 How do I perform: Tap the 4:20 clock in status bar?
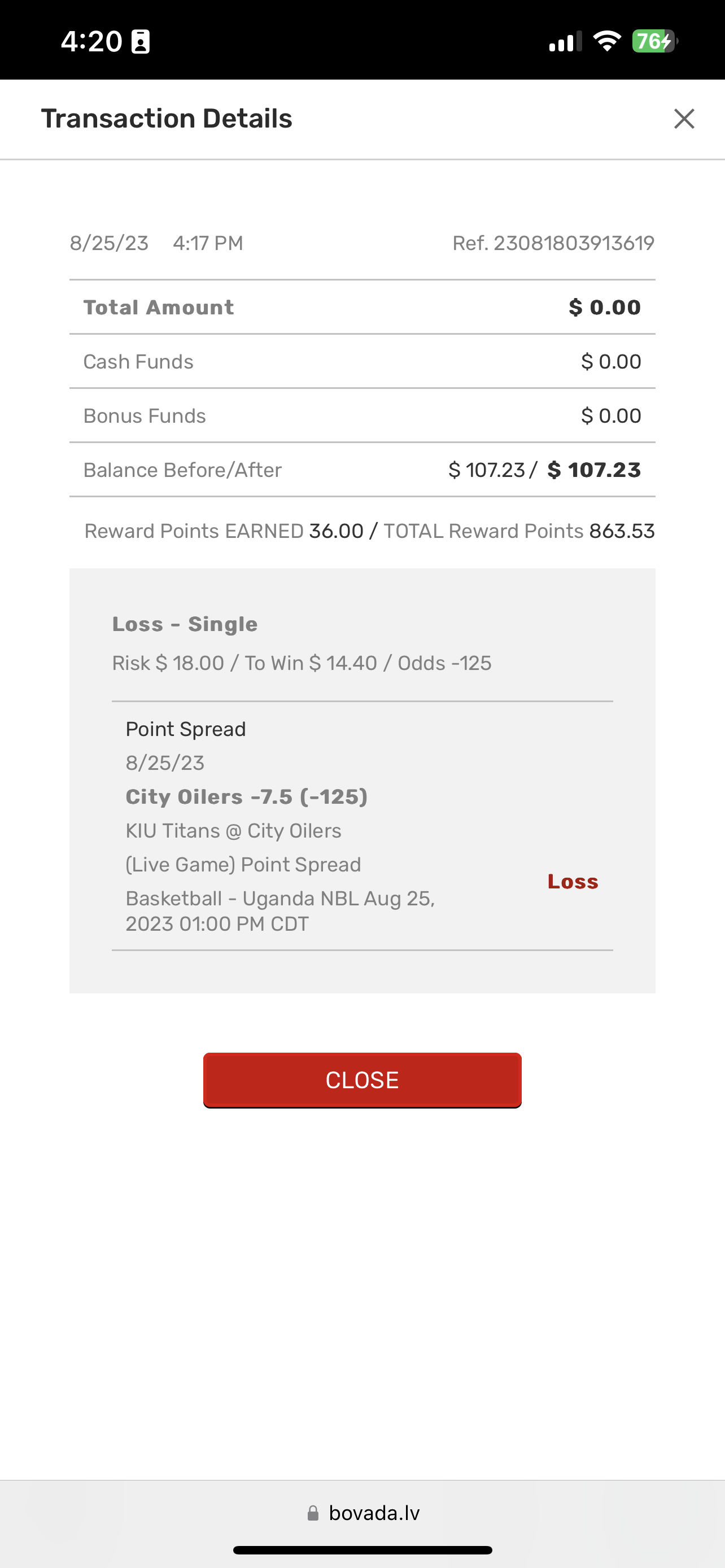91,41
